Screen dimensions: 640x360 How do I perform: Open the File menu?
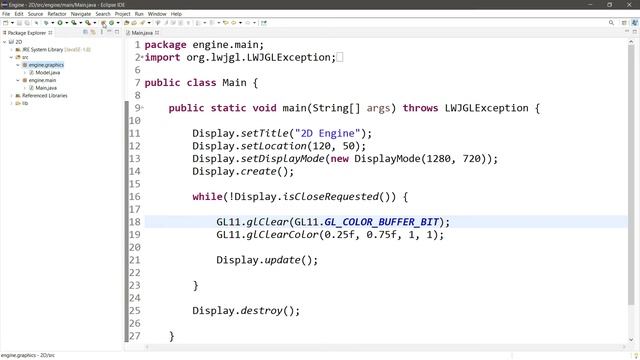tap(6, 14)
